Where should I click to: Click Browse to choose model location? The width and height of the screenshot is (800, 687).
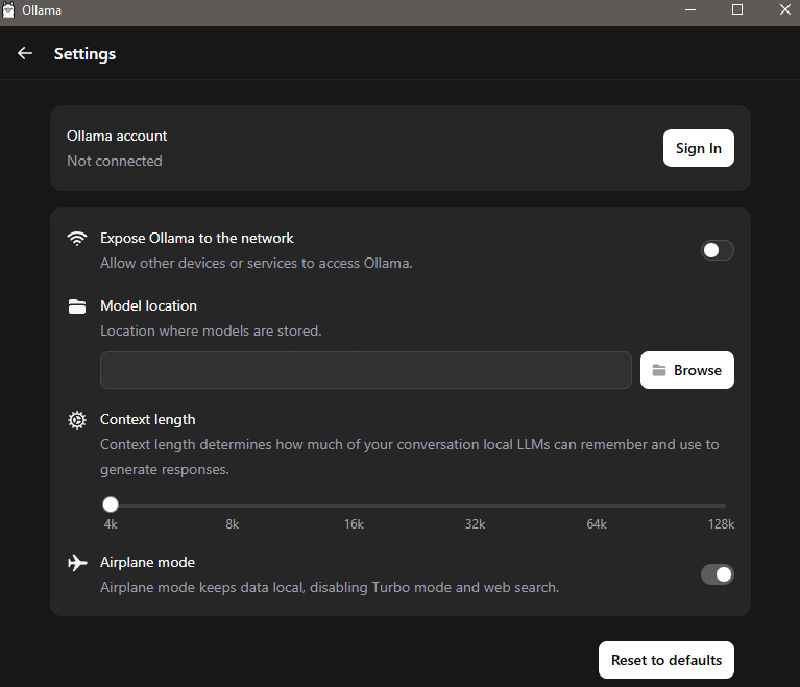687,370
